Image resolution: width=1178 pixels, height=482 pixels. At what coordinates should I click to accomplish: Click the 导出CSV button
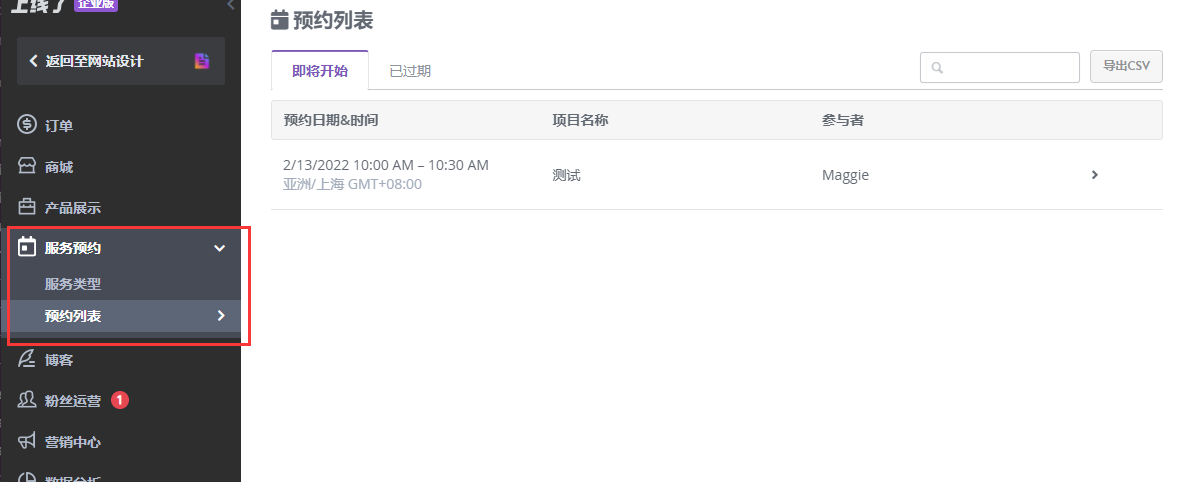coord(1126,66)
